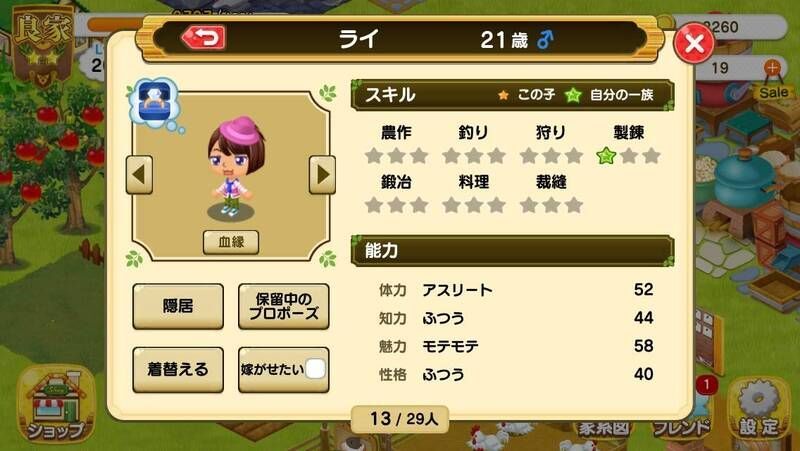Tap the orange plus add currency icon
The height and width of the screenshot is (451, 800).
(x=772, y=67)
